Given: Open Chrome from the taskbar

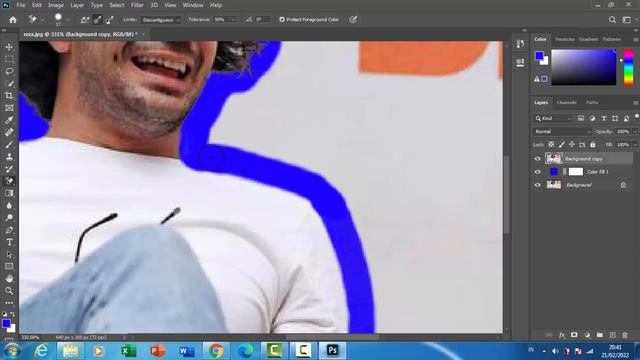Looking at the screenshot, I should pyautogui.click(x=216, y=351).
